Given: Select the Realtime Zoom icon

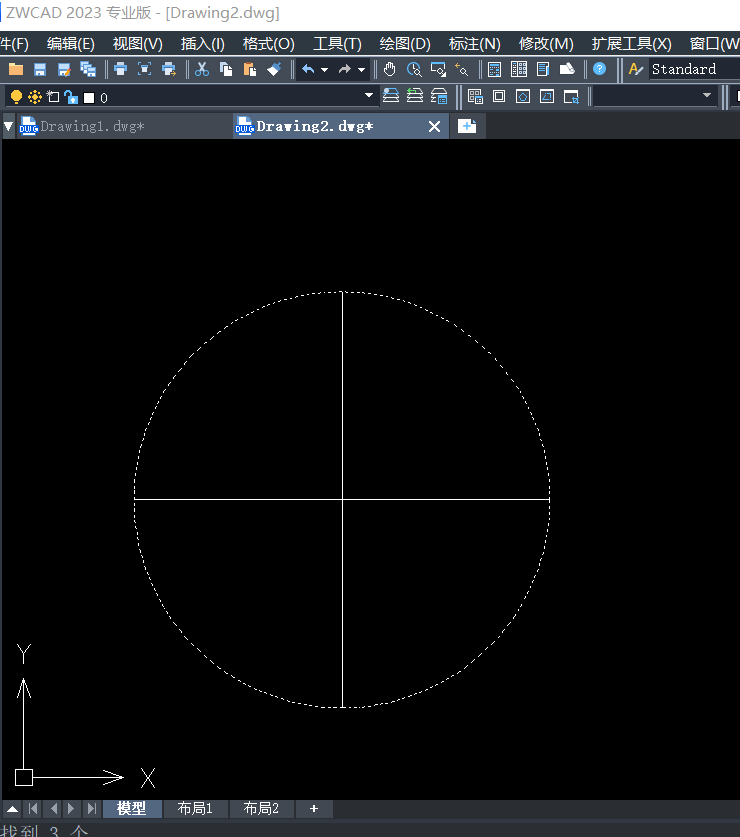Looking at the screenshot, I should (414, 69).
